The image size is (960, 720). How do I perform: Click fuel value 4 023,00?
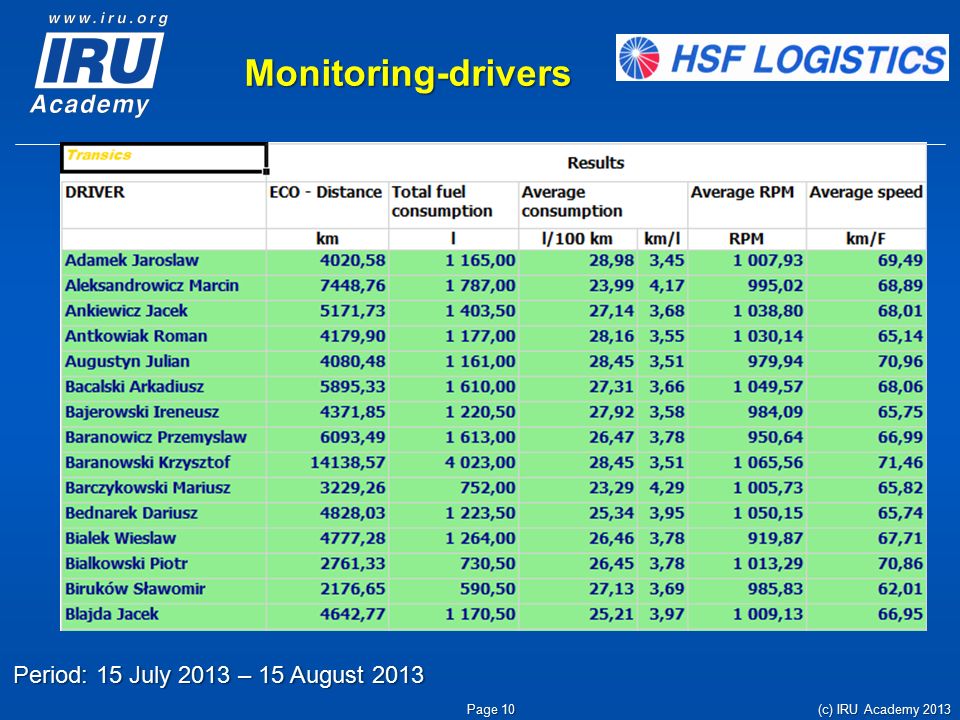480,462
